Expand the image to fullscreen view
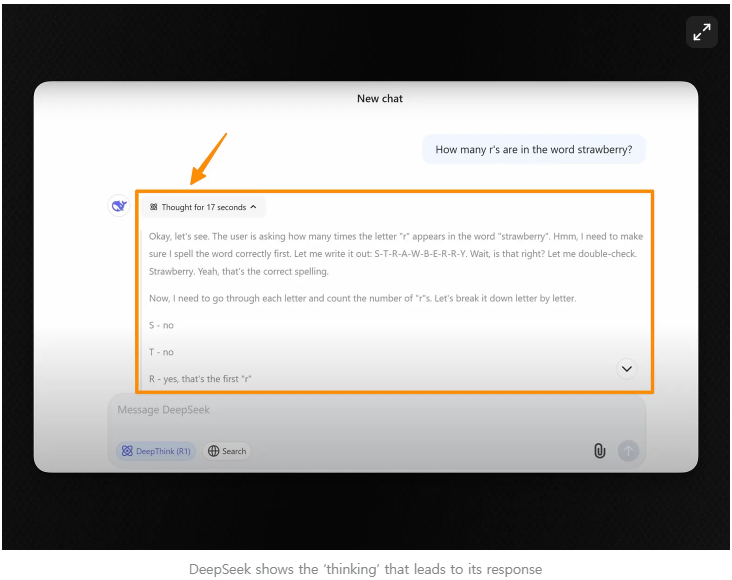 click(702, 32)
